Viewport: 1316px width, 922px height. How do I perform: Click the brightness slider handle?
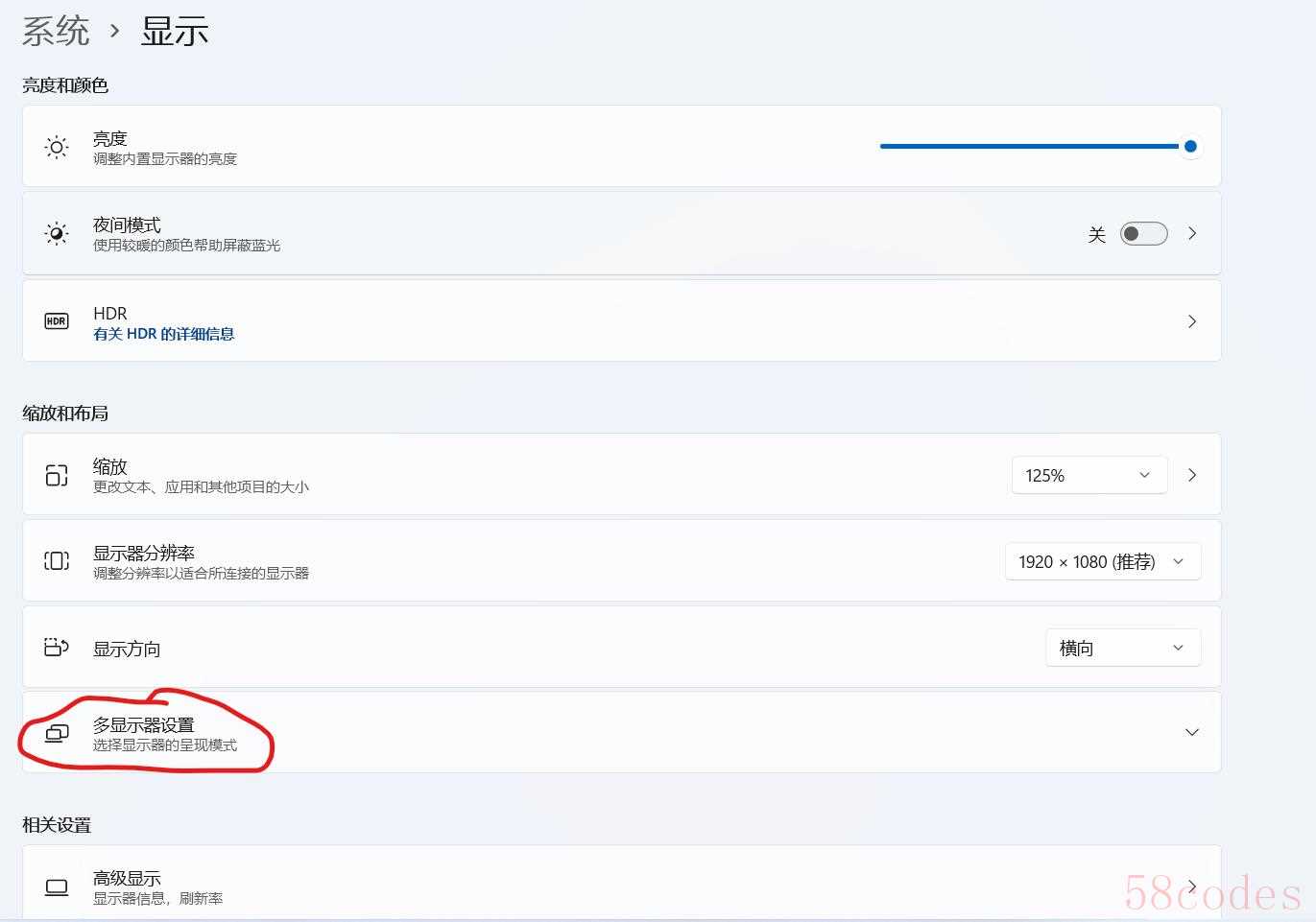click(1190, 147)
